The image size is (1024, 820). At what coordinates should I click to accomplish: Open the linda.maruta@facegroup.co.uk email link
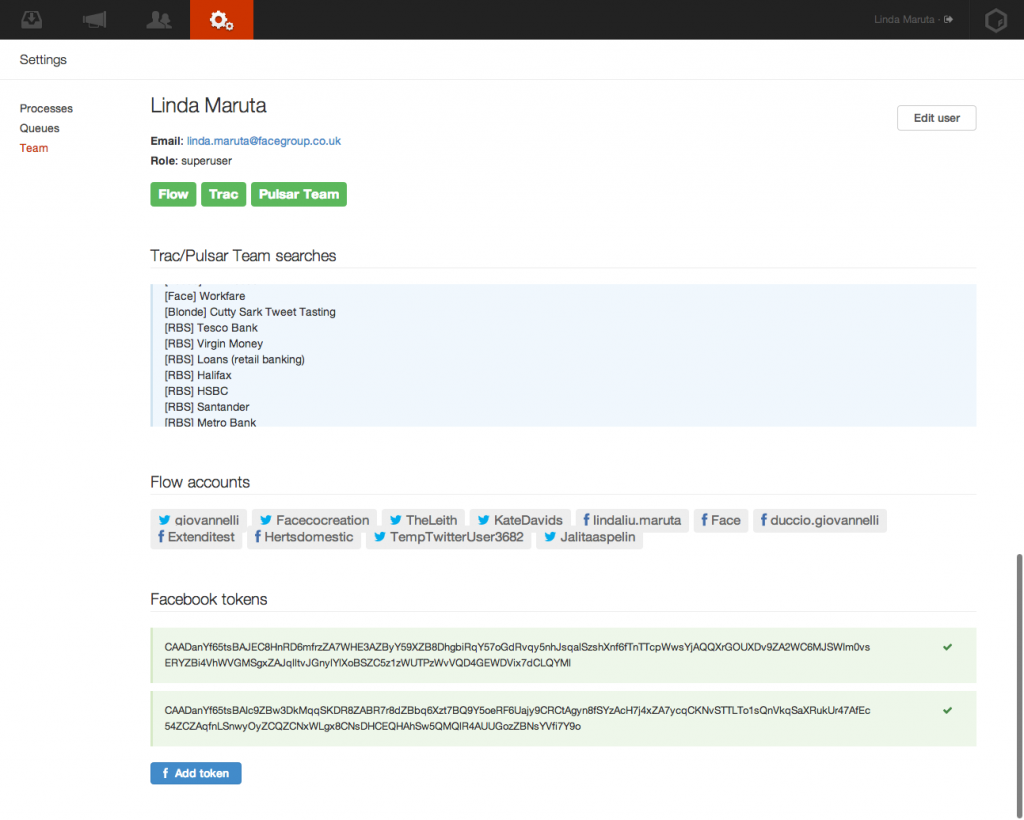click(264, 141)
